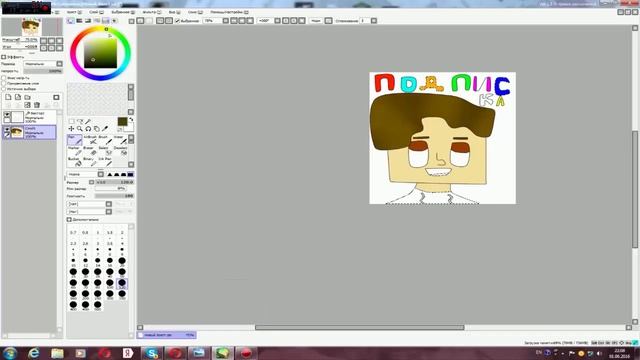The height and width of the screenshot is (360, 640).
Task: Select the sharpest brush edge shape
Action: pos(109,174)
